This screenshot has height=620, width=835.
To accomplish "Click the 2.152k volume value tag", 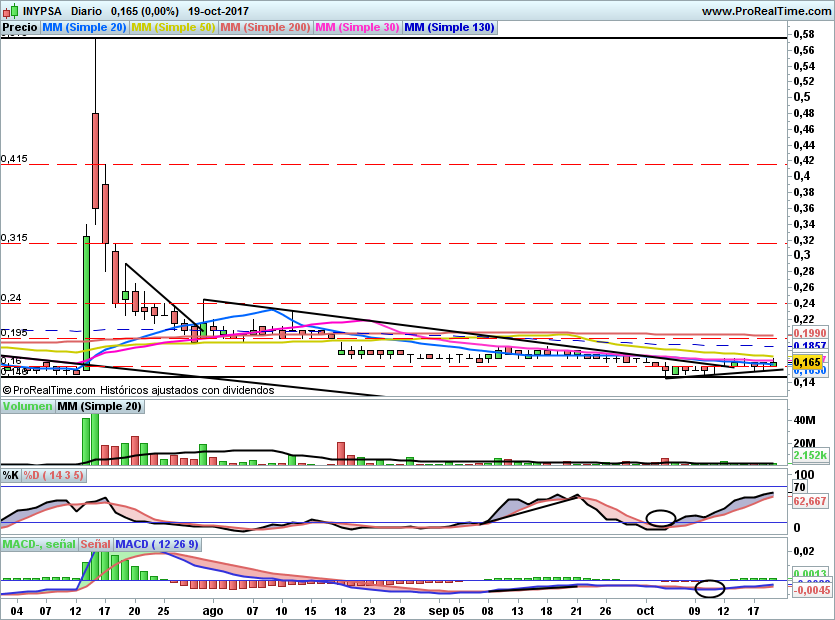I will click(x=810, y=455).
